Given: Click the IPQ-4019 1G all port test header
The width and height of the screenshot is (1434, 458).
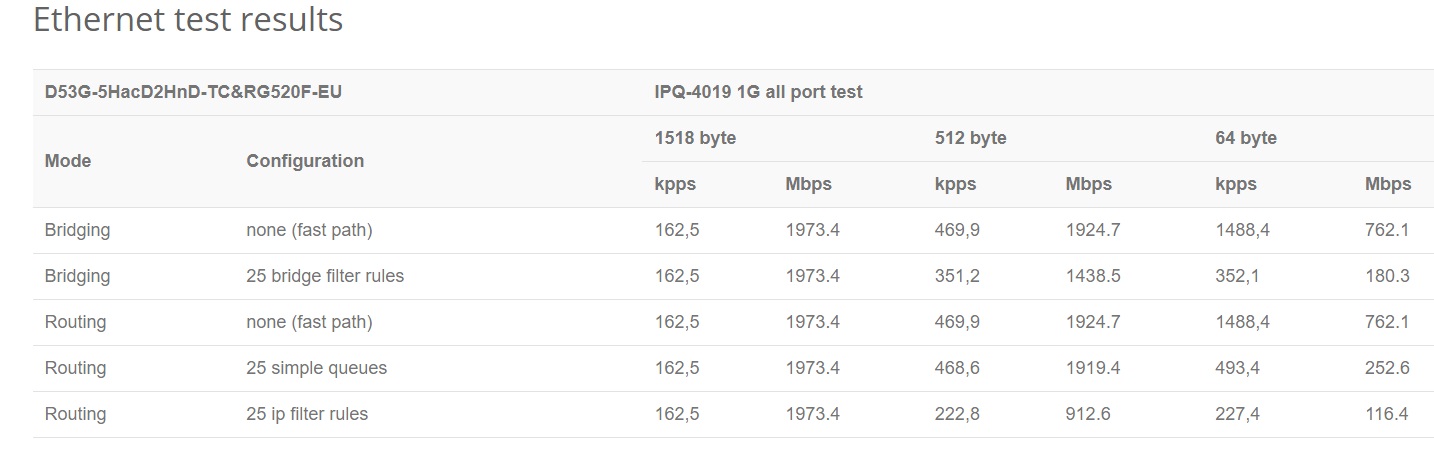Looking at the screenshot, I should coord(758,92).
